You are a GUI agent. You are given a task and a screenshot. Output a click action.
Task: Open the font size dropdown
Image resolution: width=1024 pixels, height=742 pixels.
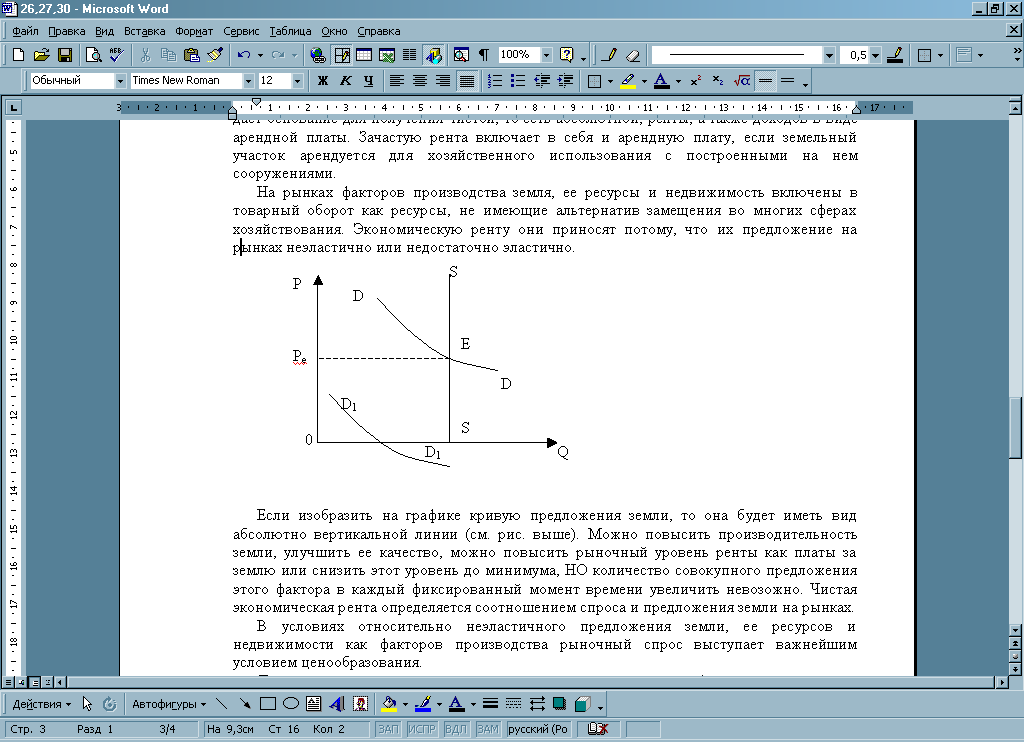click(297, 81)
